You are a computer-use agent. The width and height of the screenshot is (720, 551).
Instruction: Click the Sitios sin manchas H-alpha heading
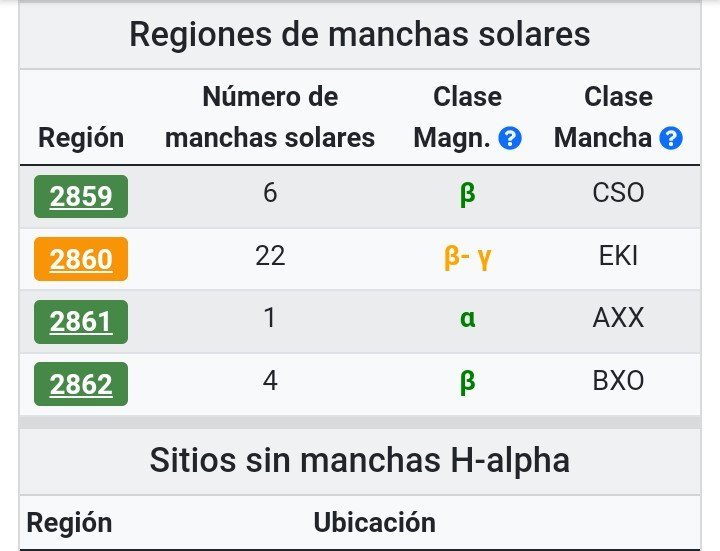click(x=360, y=460)
